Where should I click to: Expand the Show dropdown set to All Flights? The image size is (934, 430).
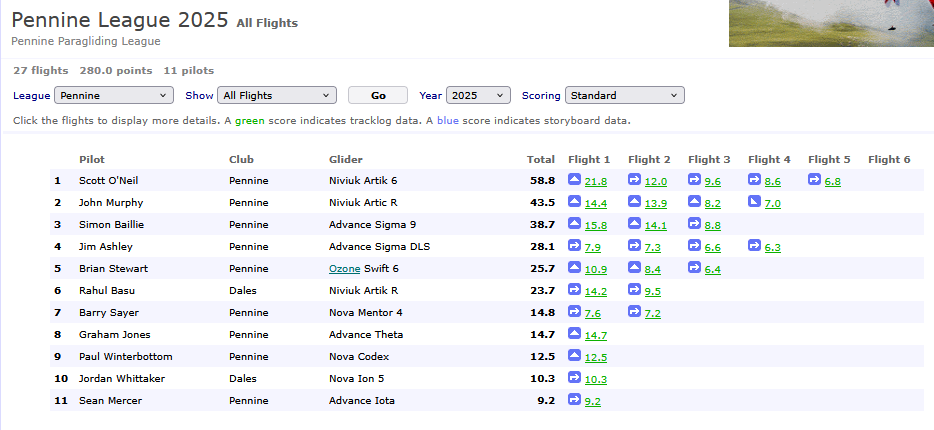coord(277,96)
